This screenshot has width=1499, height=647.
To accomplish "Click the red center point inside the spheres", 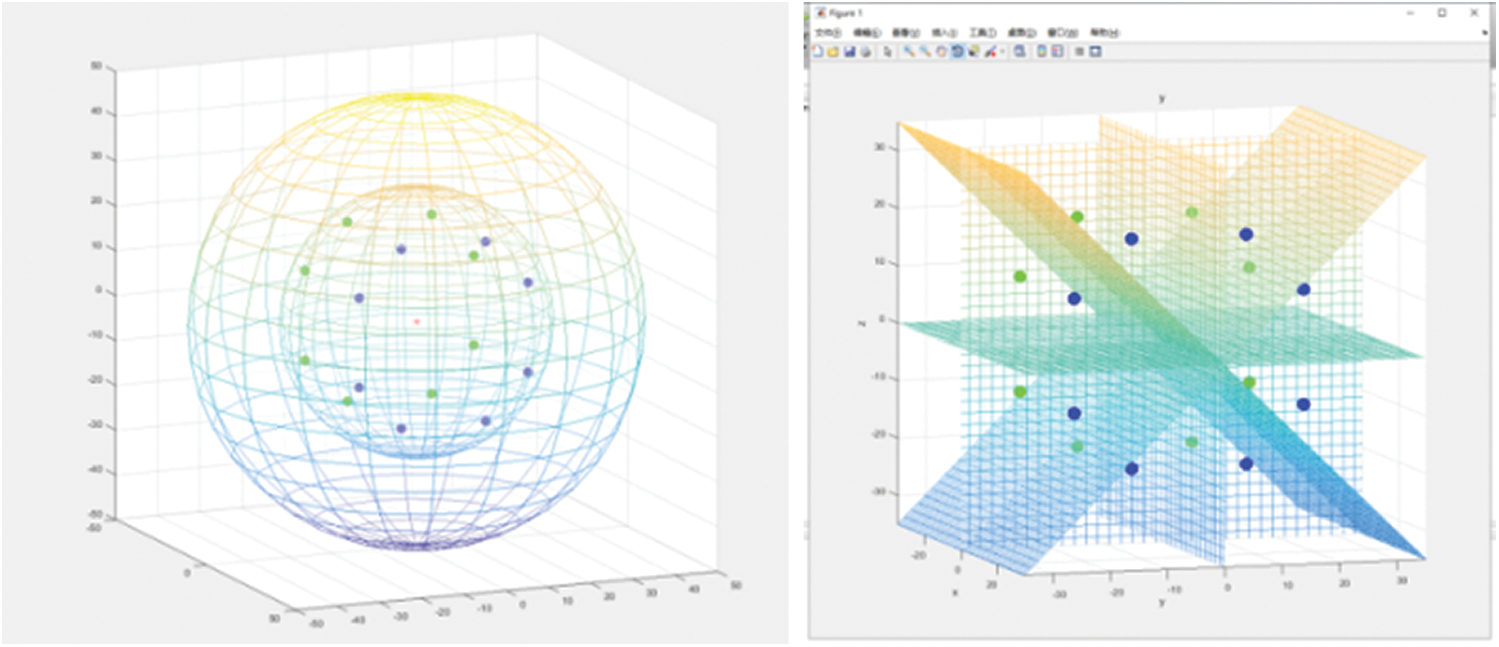I will click(417, 321).
